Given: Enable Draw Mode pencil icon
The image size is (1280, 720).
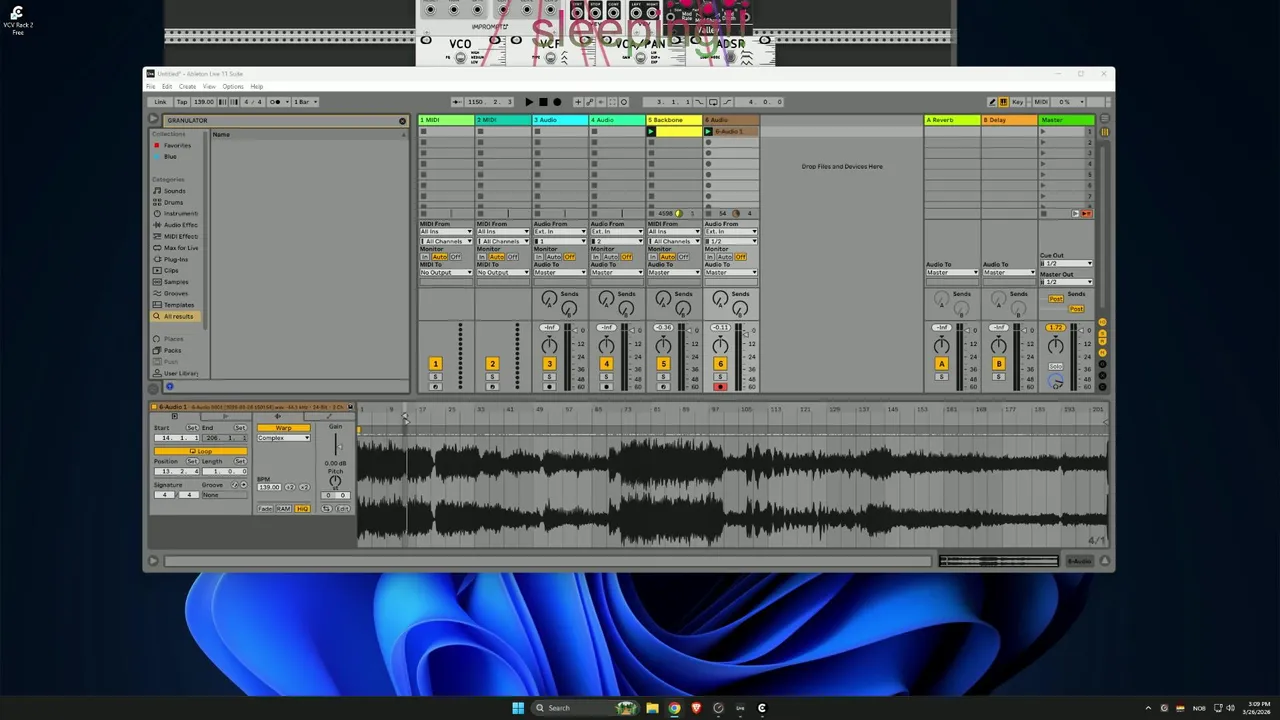Looking at the screenshot, I should [991, 102].
